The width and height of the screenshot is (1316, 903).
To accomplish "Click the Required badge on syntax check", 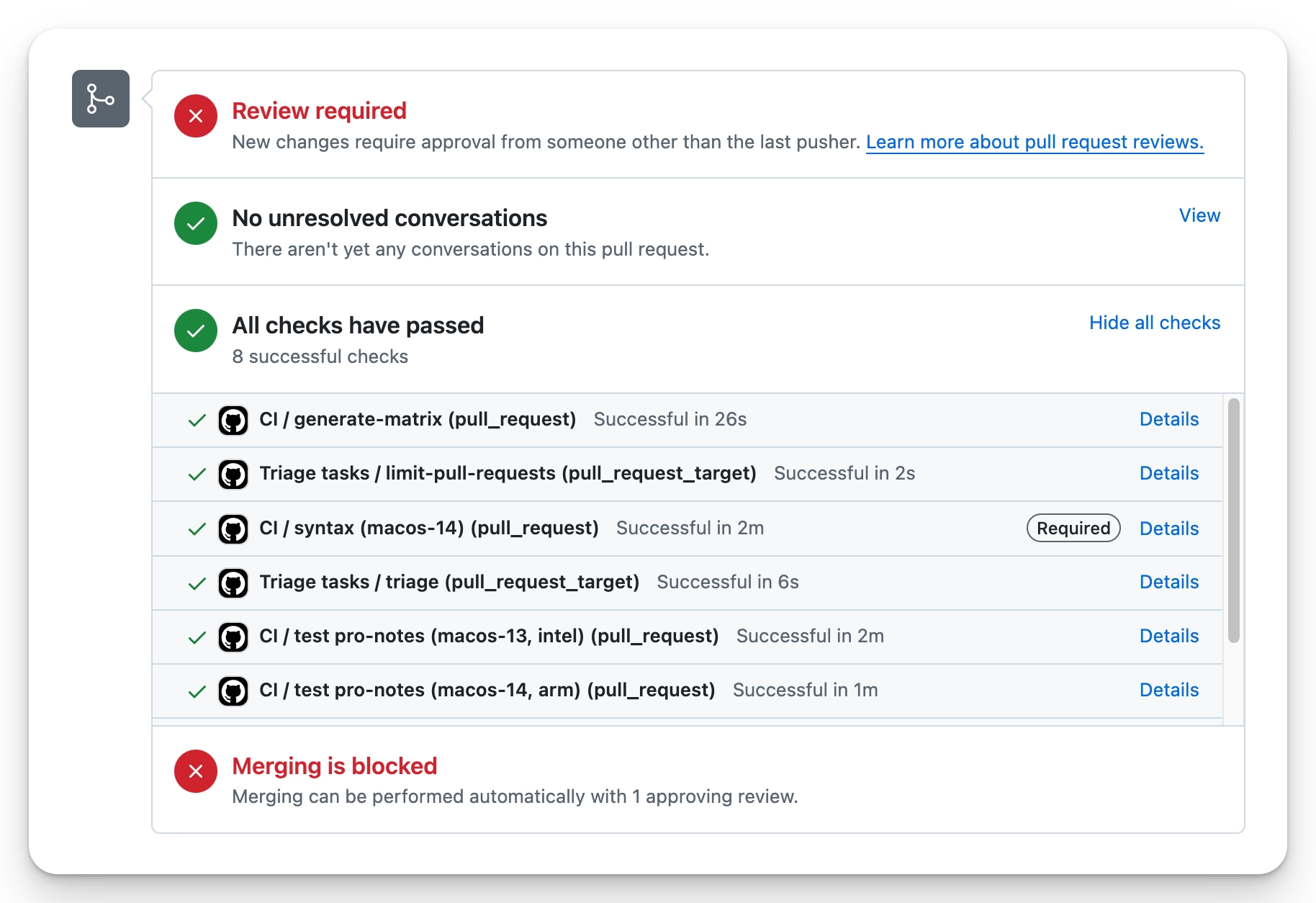I will [1073, 529].
